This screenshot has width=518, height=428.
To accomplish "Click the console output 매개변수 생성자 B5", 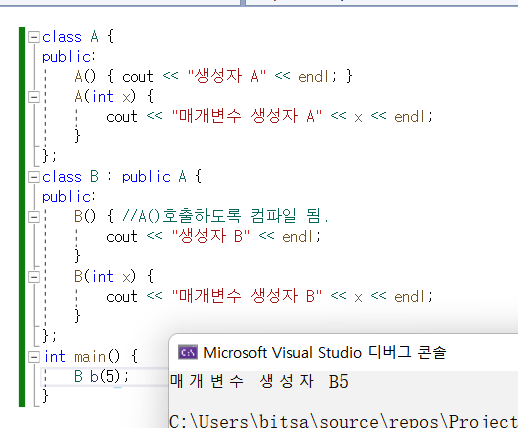I will tap(259, 381).
